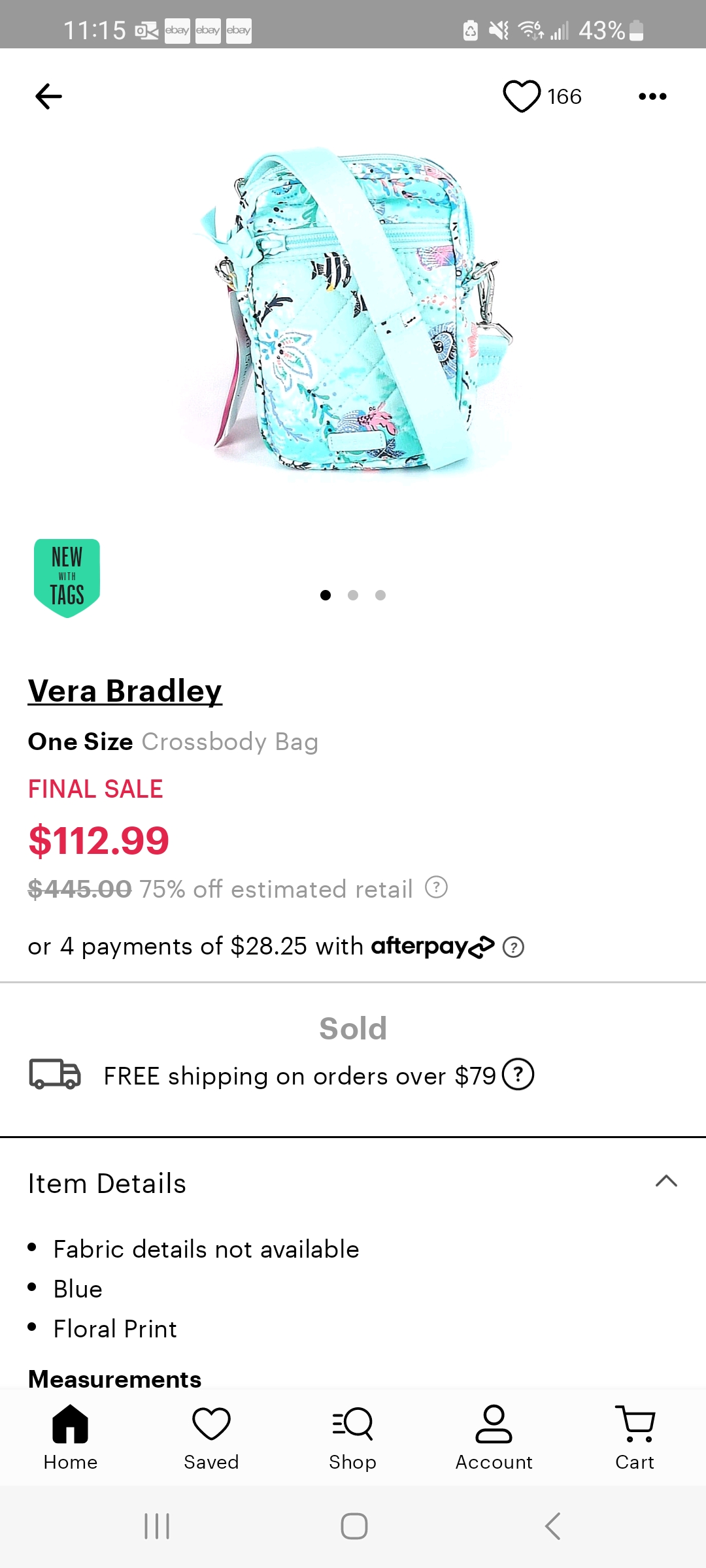The width and height of the screenshot is (706, 1568).
Task: Select the second image carousel dot
Action: coord(352,595)
